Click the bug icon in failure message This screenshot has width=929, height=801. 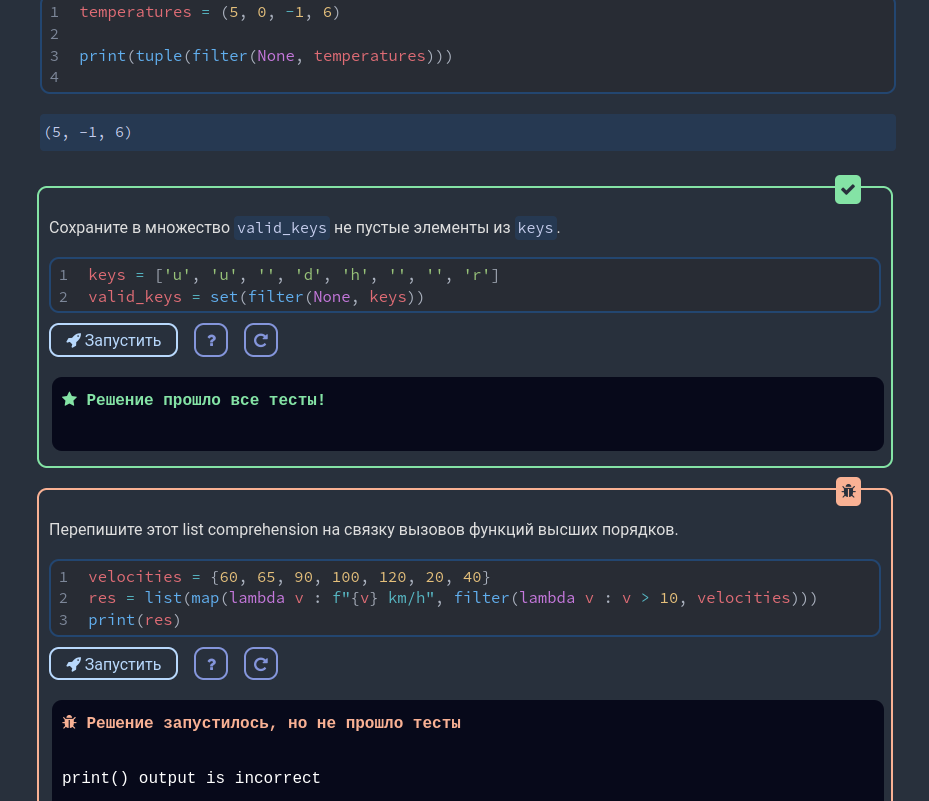69,722
